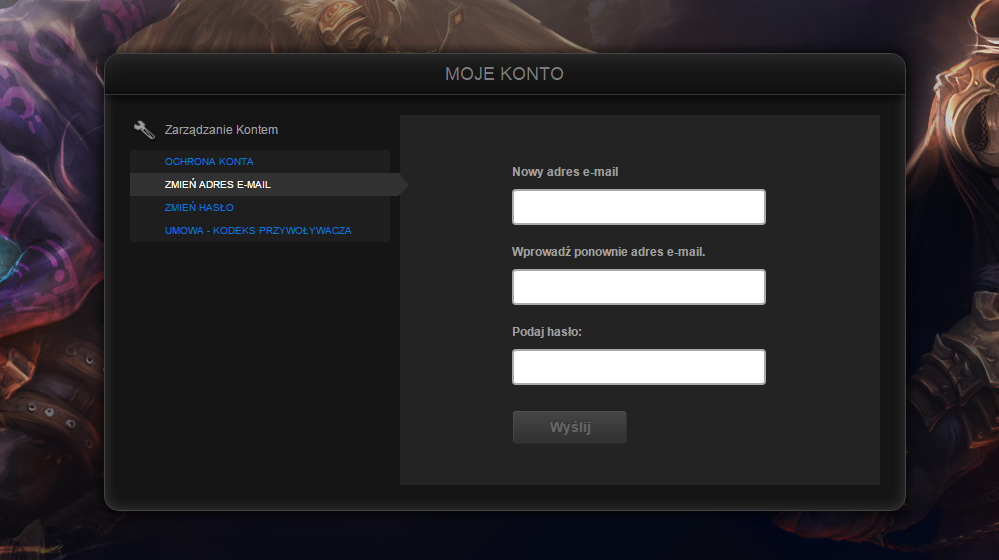The width and height of the screenshot is (999, 560).
Task: Click the MOJE KONTO title header
Action: click(x=504, y=74)
